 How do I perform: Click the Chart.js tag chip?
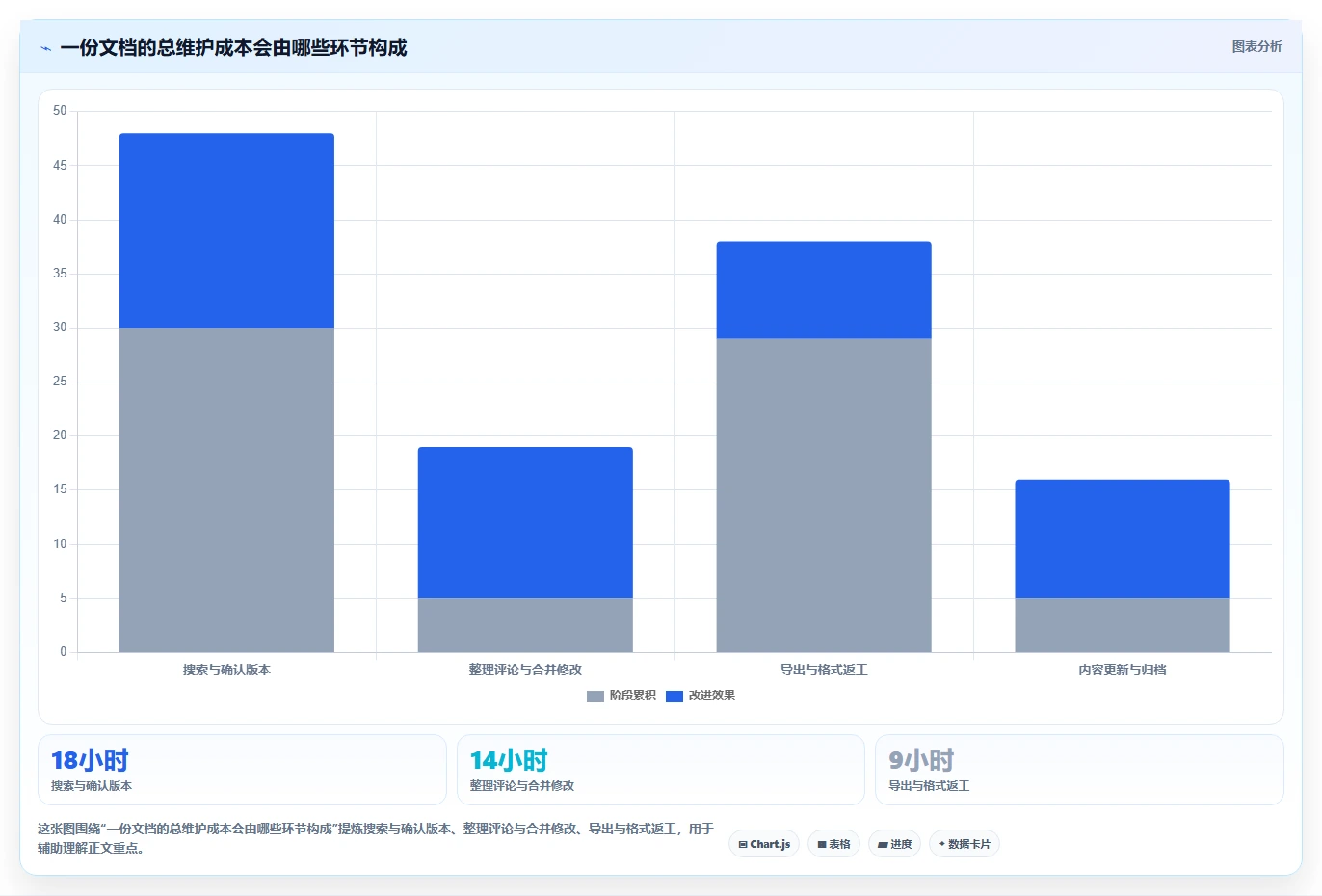pyautogui.click(x=764, y=844)
